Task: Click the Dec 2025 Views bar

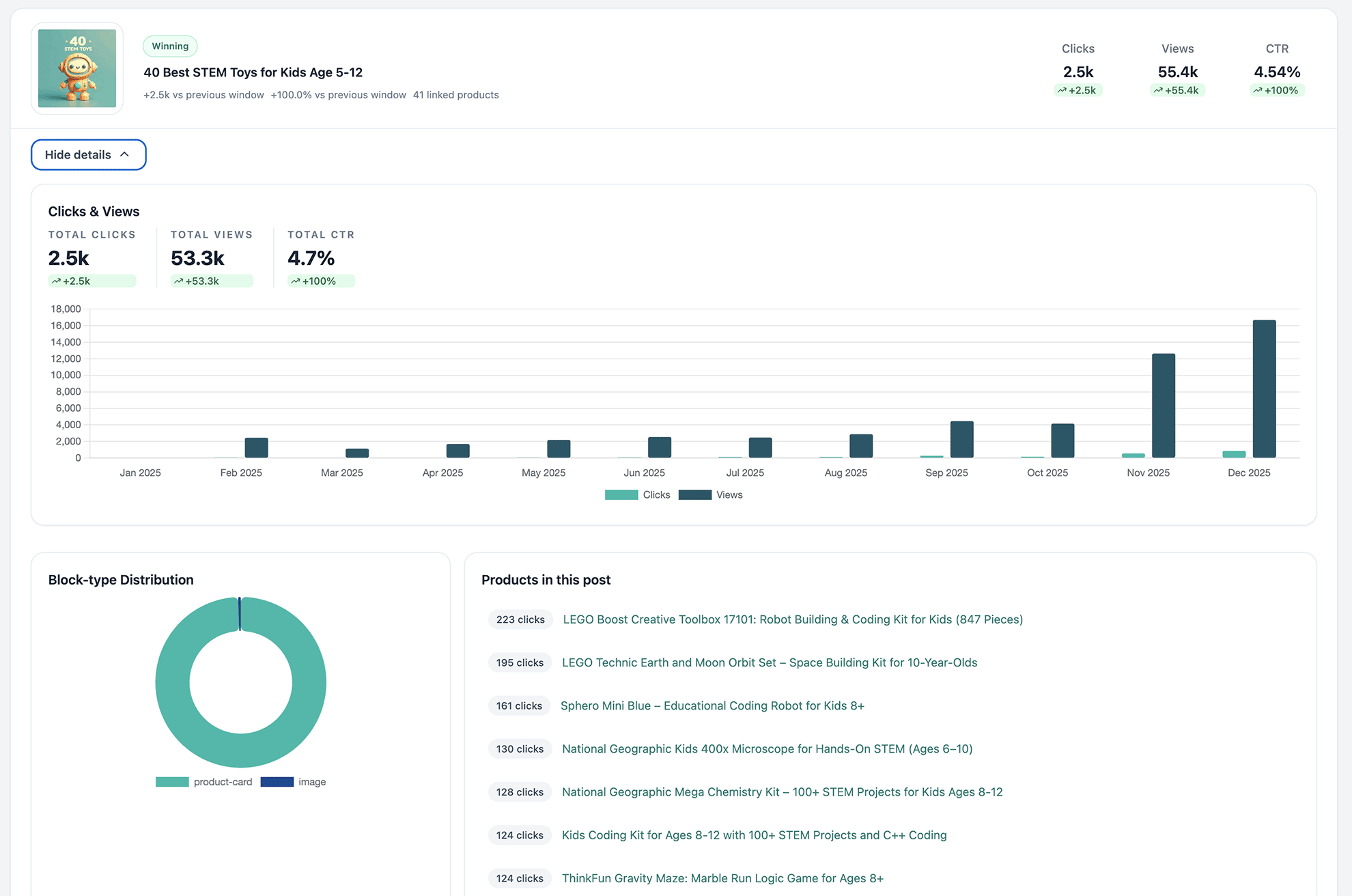Action: 1264,389
